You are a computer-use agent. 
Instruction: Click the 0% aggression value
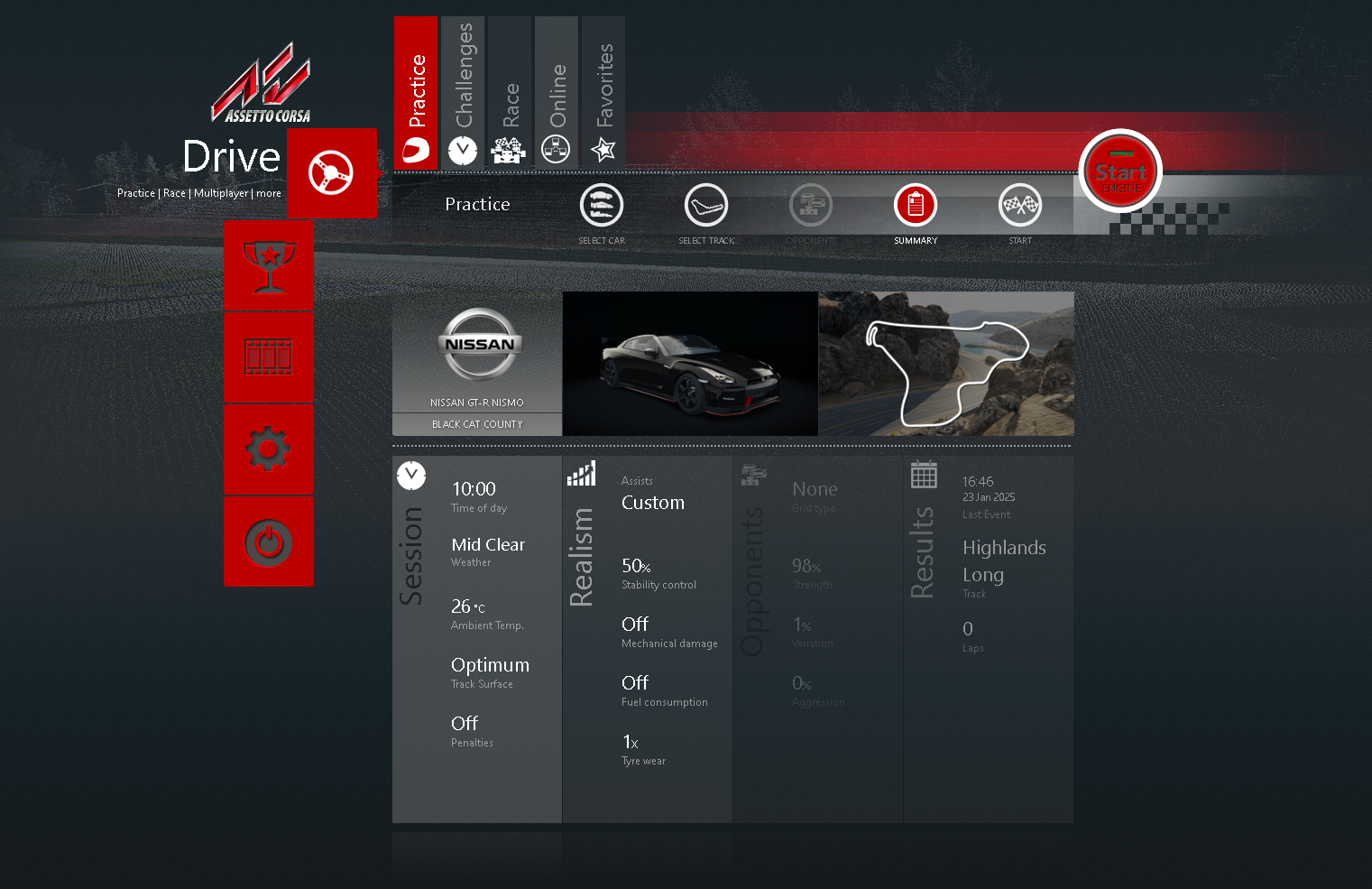point(802,683)
